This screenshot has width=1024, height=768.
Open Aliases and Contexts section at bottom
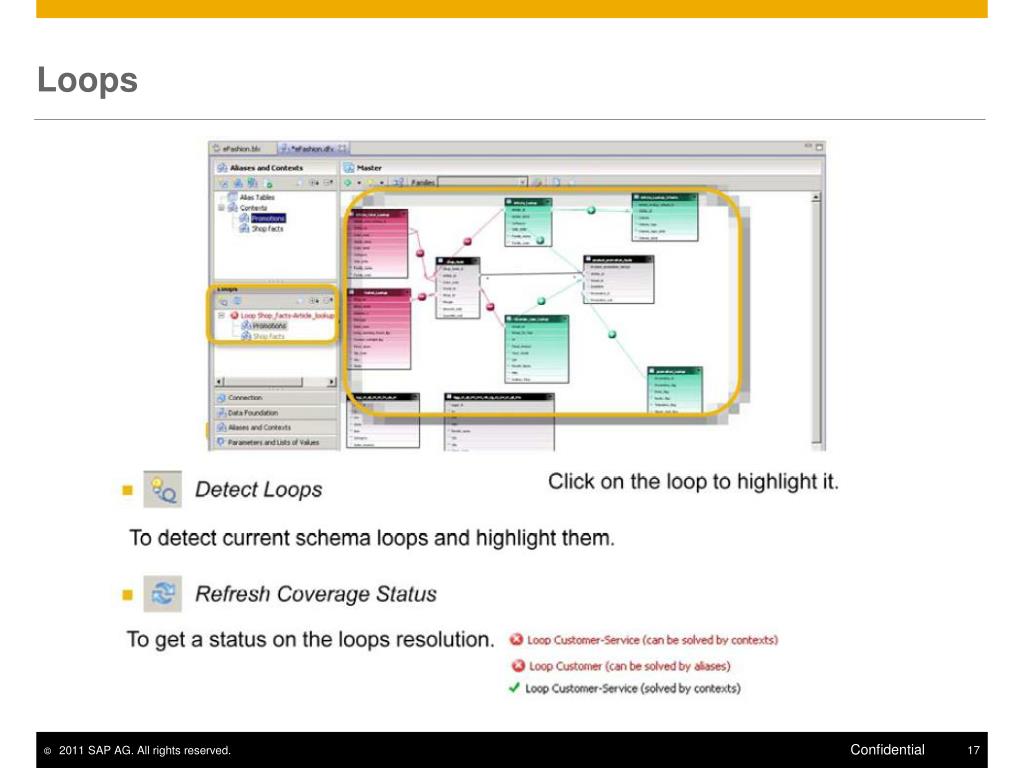tap(275, 427)
